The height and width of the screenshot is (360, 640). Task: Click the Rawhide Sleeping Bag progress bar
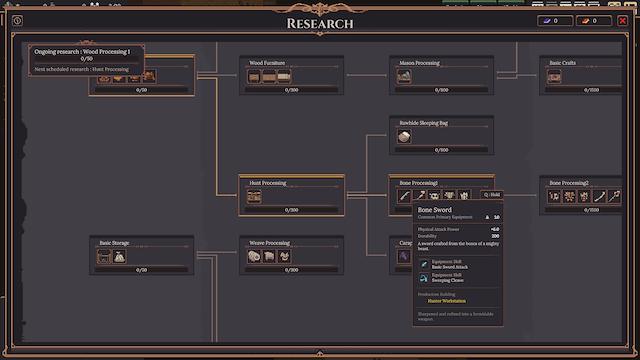(441, 150)
